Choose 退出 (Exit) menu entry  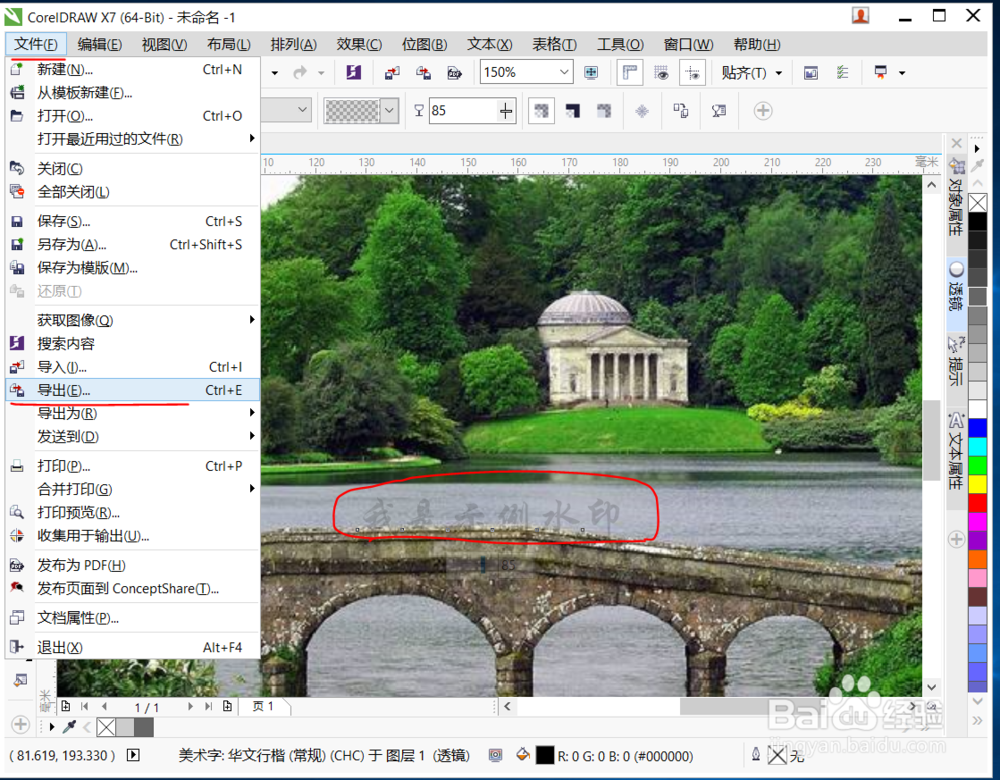pyautogui.click(x=133, y=647)
